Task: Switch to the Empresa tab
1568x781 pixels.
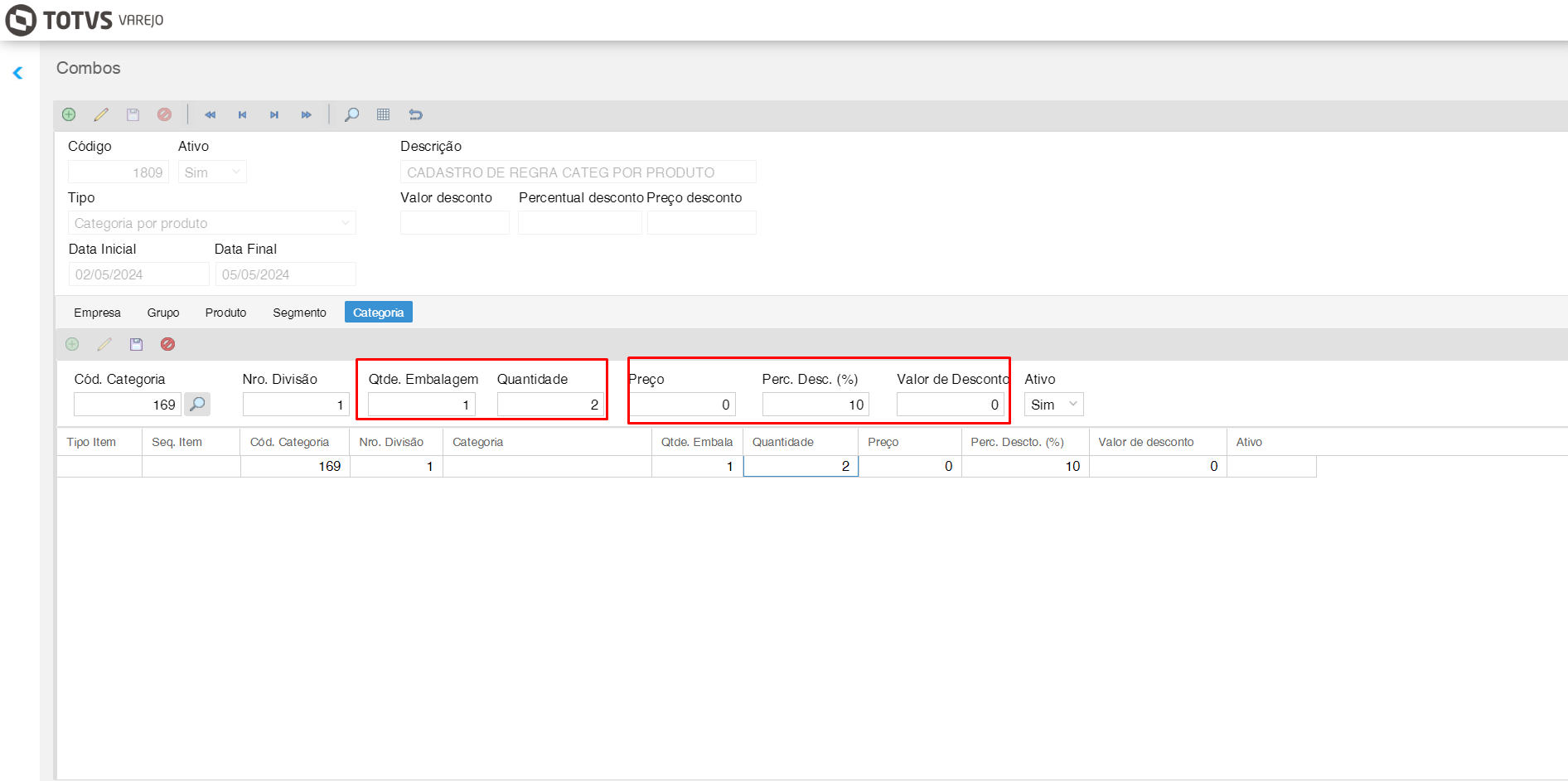Action: (x=97, y=313)
